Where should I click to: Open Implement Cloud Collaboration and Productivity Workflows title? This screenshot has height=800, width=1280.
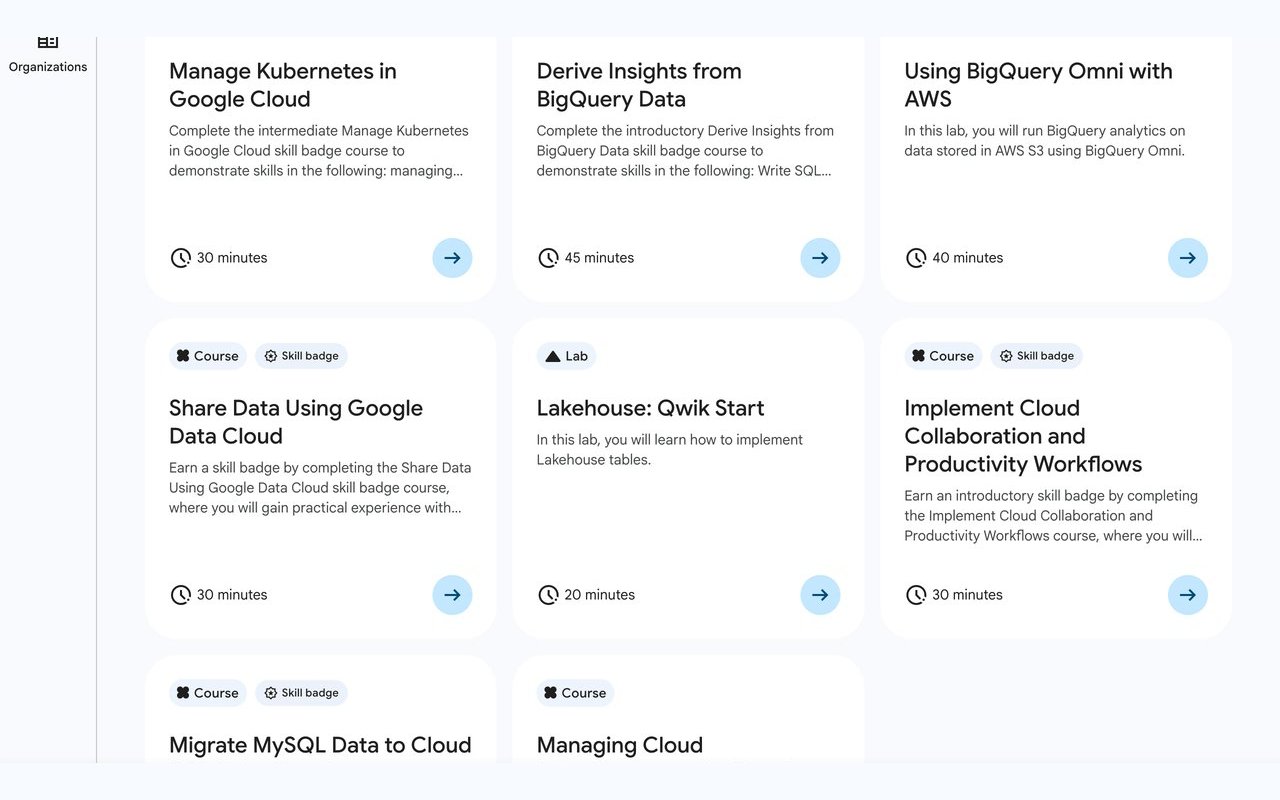[x=1023, y=436]
